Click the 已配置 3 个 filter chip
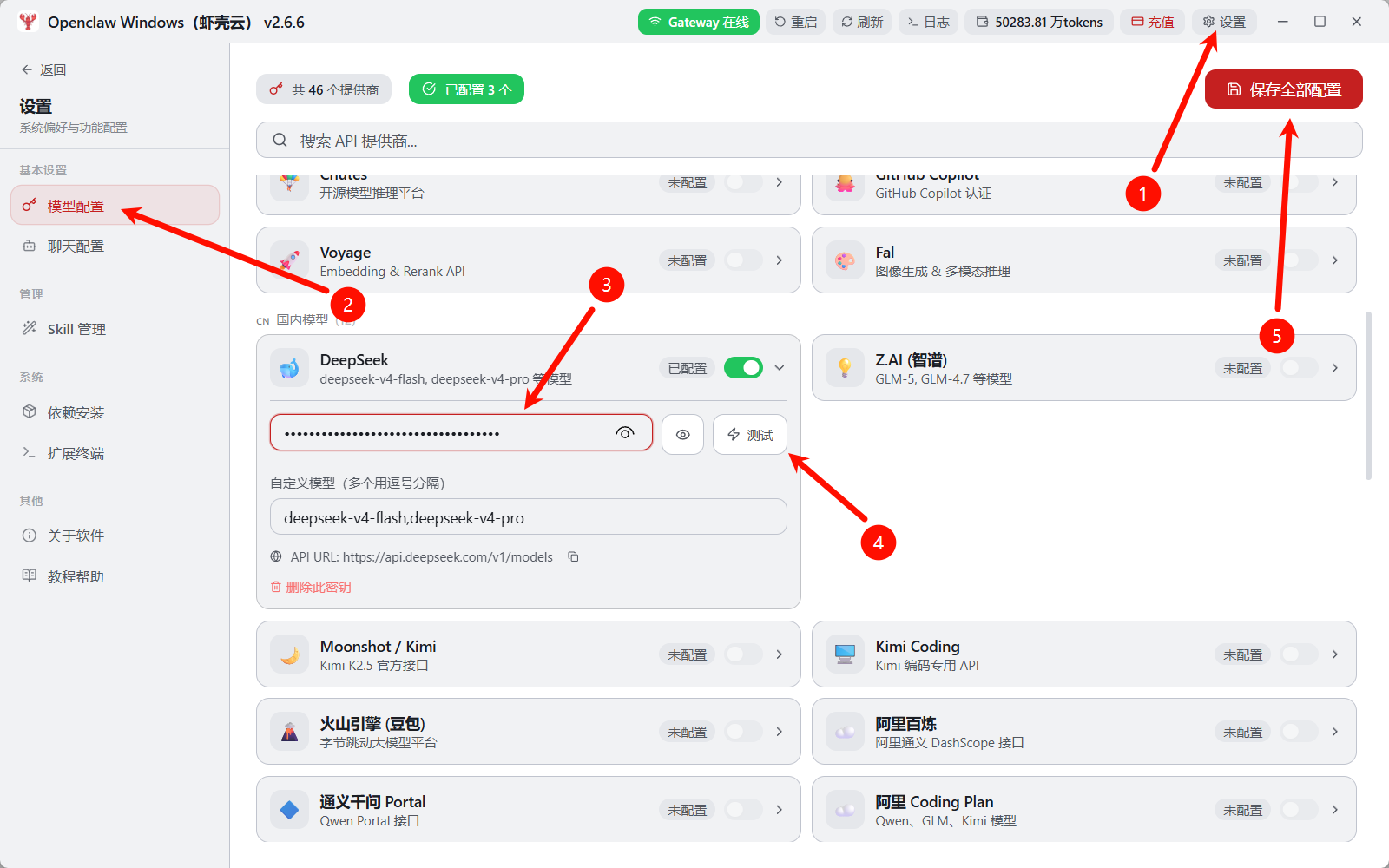Viewport: 1389px width, 868px height. tap(466, 89)
